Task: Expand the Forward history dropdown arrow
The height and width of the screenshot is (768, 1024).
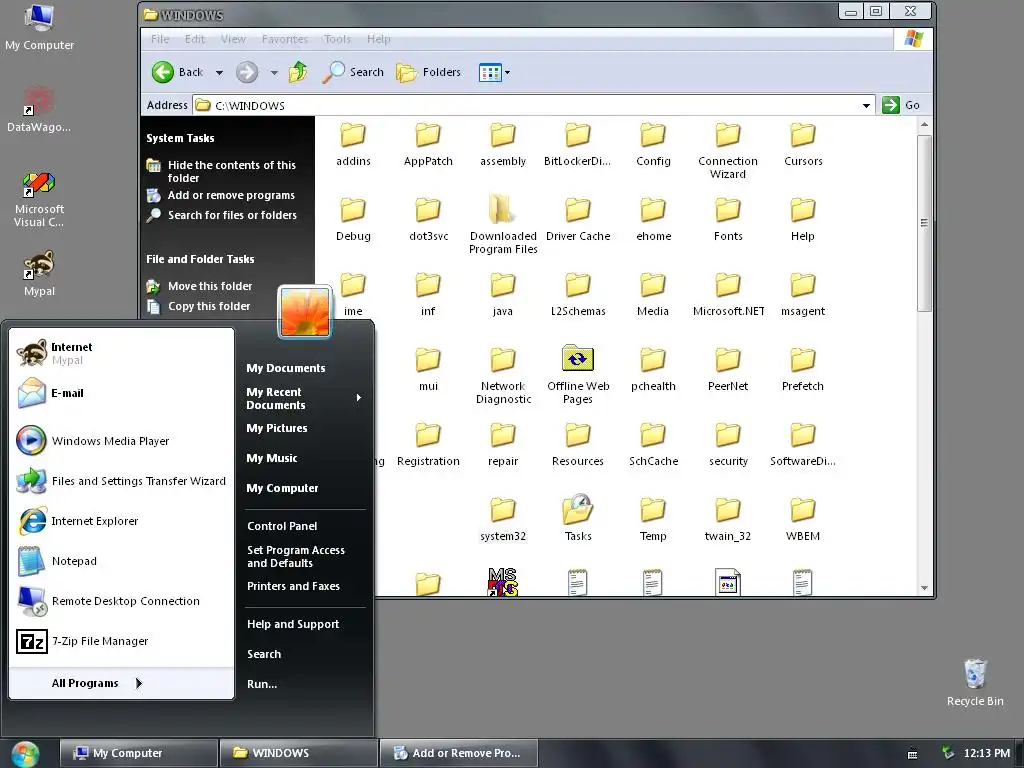Action: (x=274, y=72)
